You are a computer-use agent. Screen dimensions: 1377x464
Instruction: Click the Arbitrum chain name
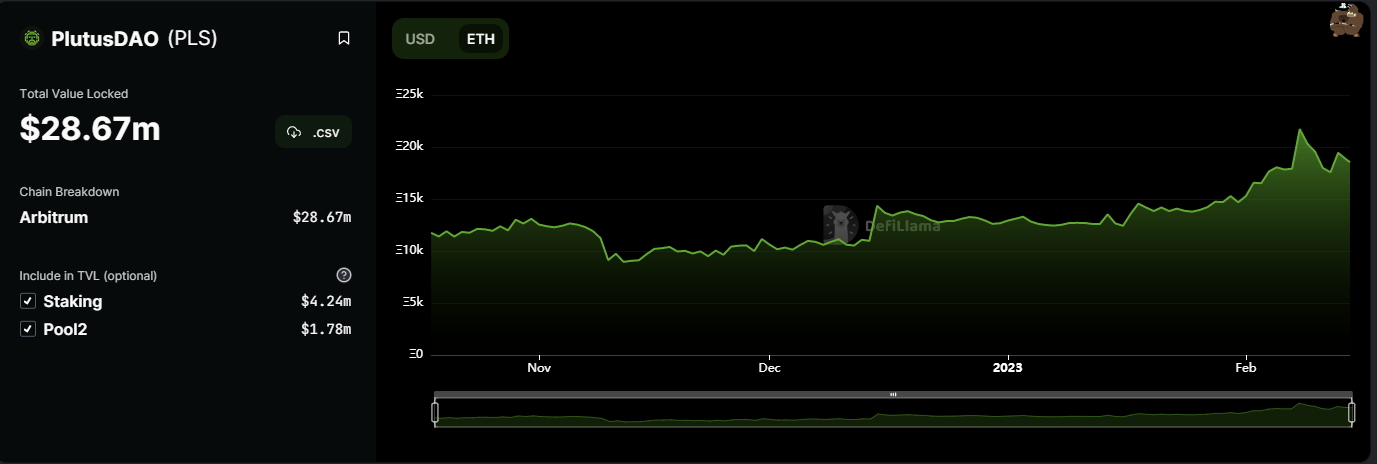tap(54, 217)
